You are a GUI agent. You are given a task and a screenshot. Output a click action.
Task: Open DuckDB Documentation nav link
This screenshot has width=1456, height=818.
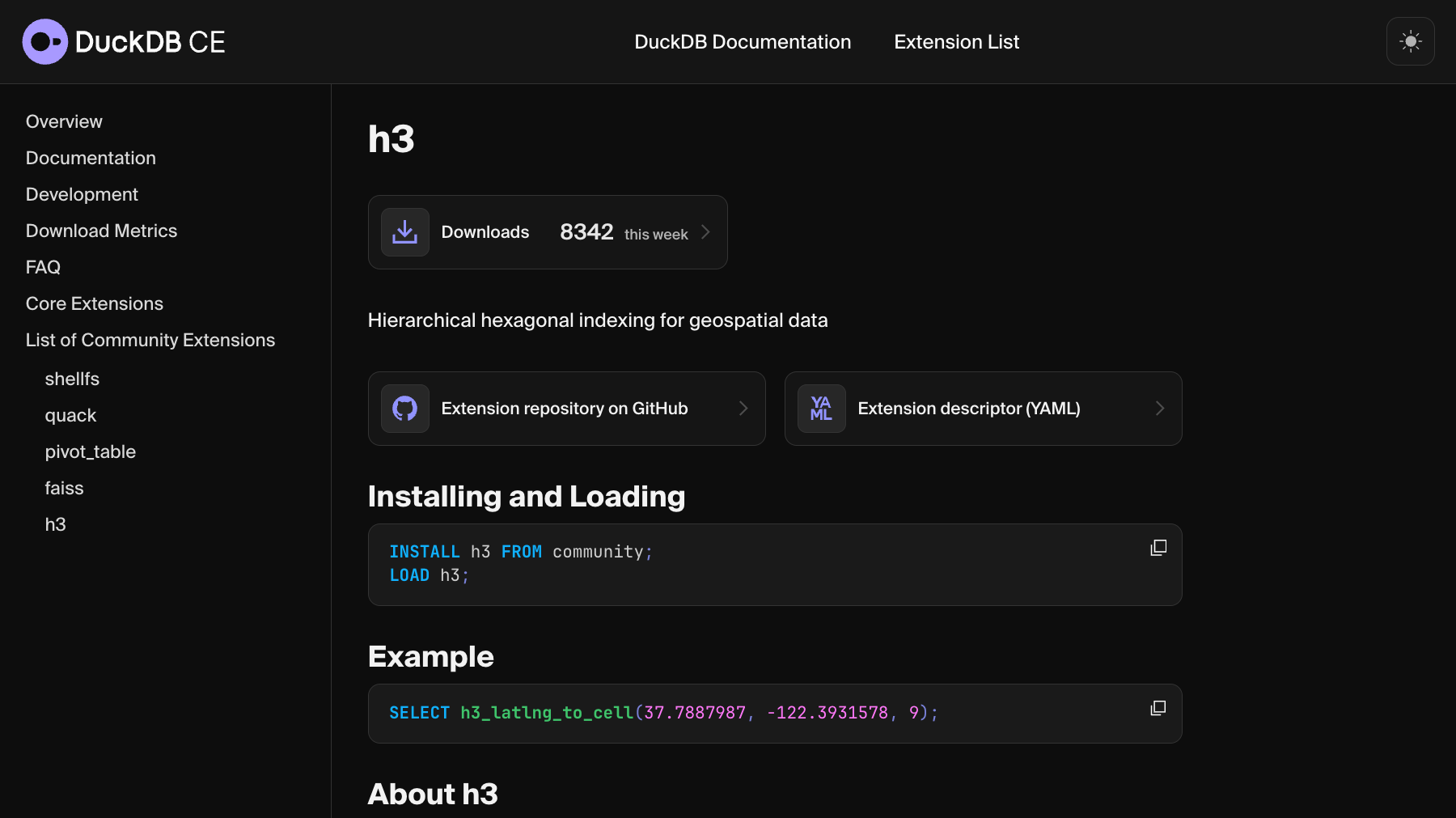[x=743, y=42]
